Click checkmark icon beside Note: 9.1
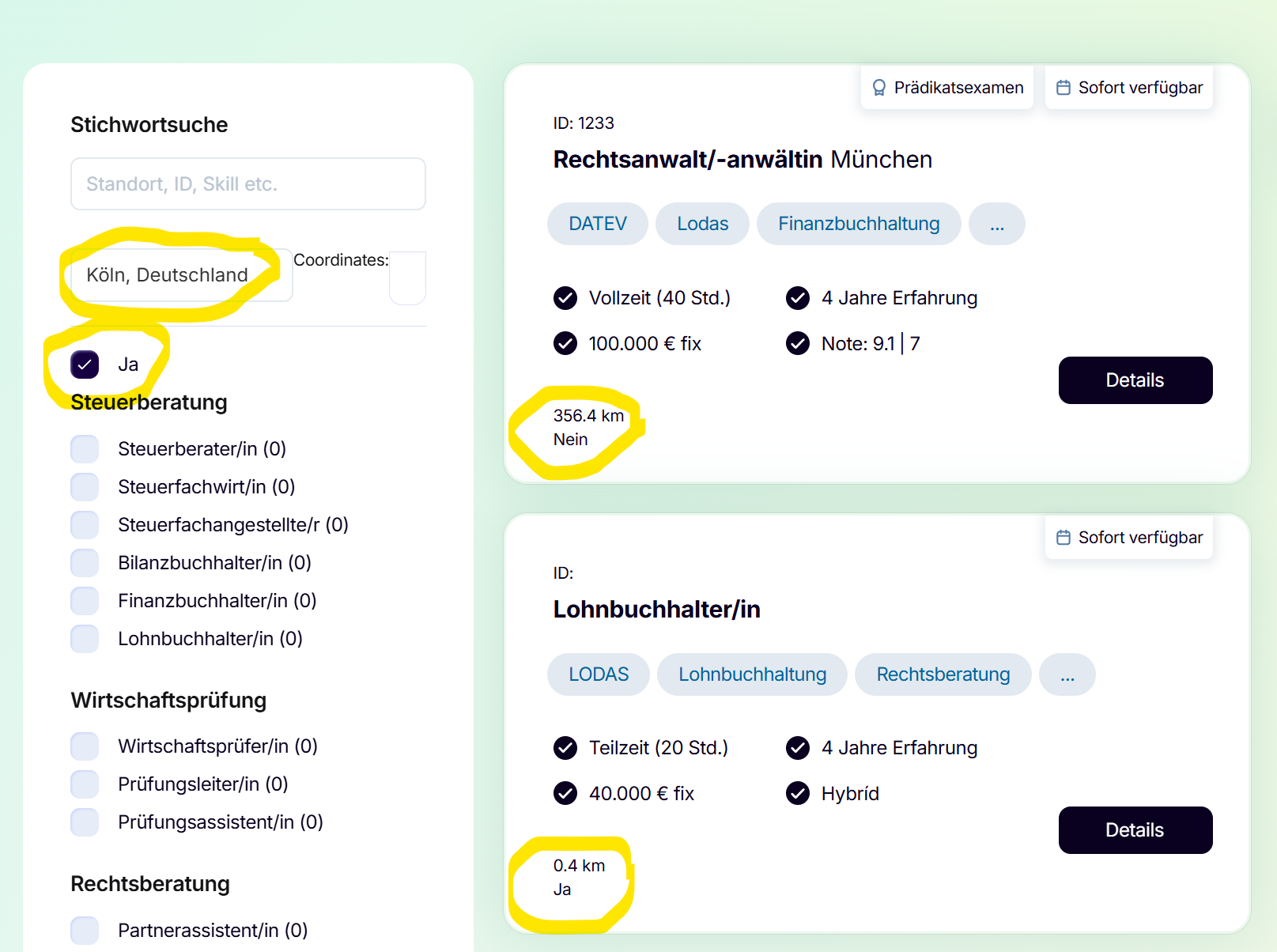The width and height of the screenshot is (1277, 952). click(798, 344)
